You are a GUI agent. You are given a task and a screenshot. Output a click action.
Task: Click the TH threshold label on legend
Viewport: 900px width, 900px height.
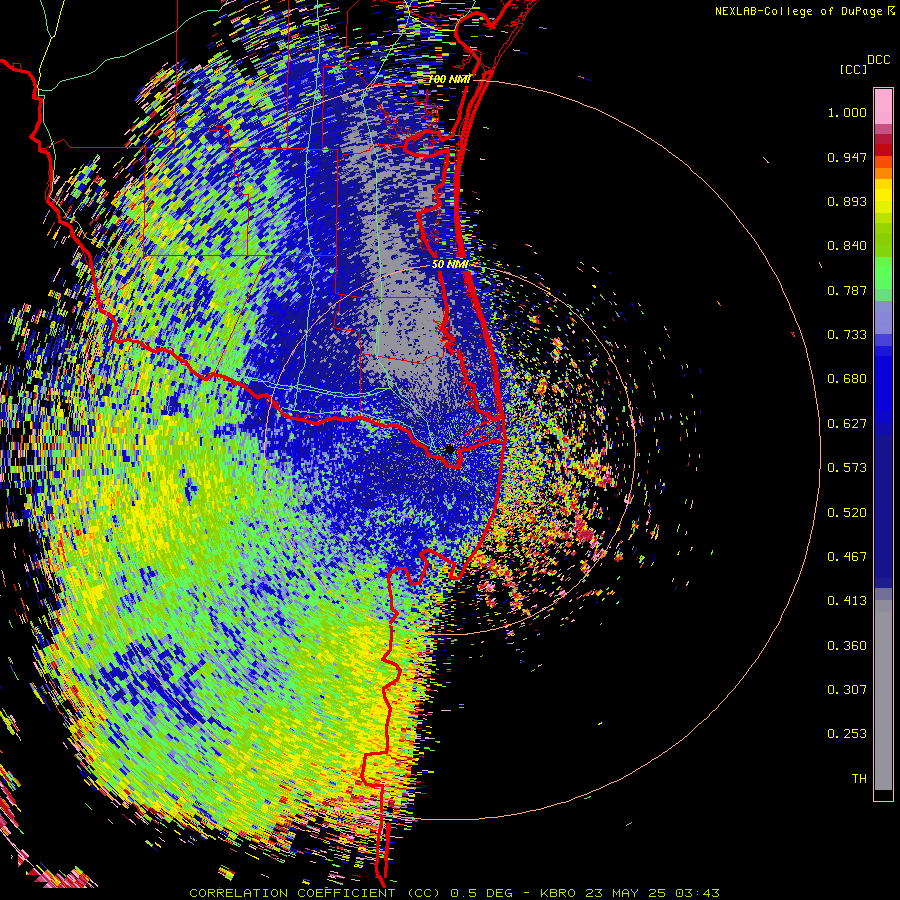[859, 779]
